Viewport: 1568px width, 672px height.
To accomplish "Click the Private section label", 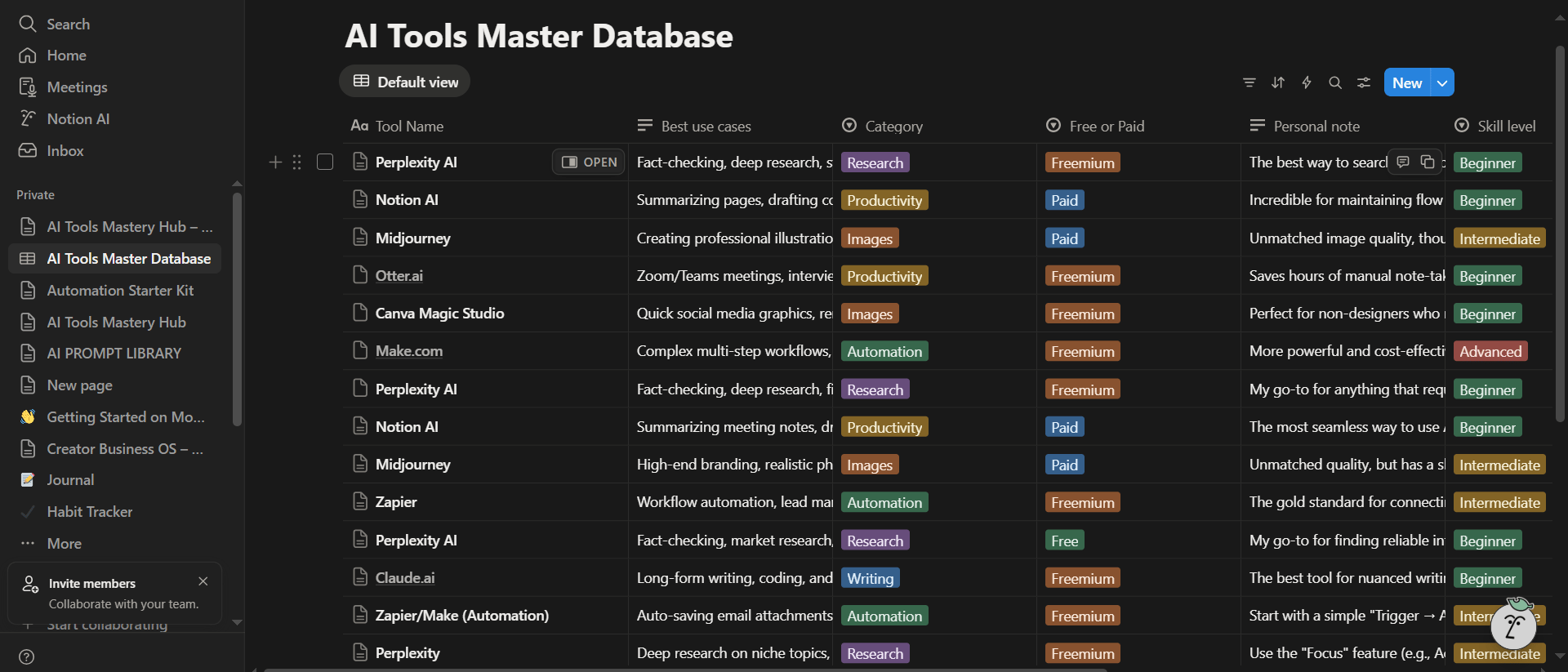I will tap(35, 195).
